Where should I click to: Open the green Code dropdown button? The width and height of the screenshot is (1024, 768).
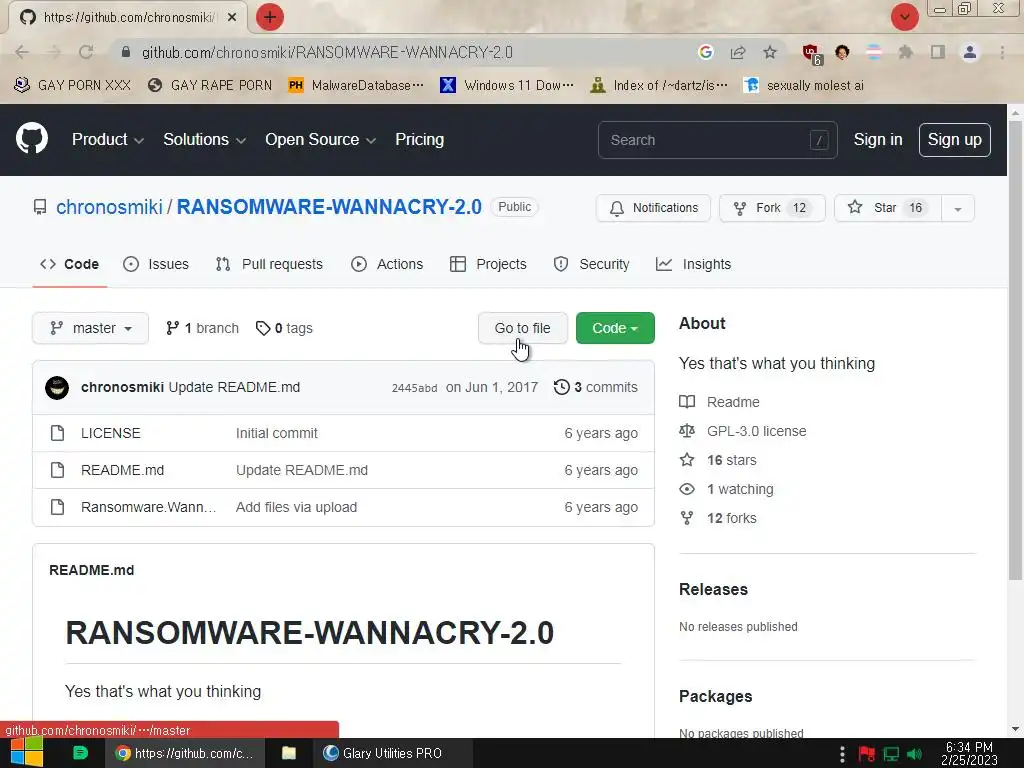coord(615,328)
